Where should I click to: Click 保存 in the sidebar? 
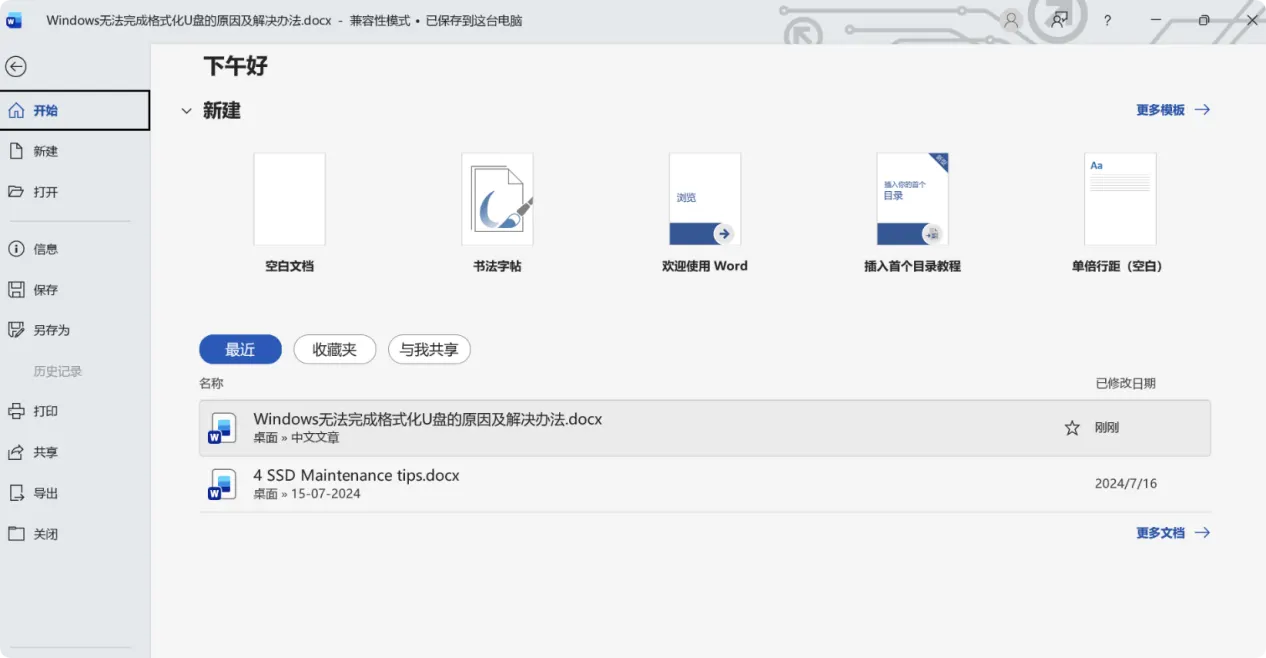coord(75,290)
